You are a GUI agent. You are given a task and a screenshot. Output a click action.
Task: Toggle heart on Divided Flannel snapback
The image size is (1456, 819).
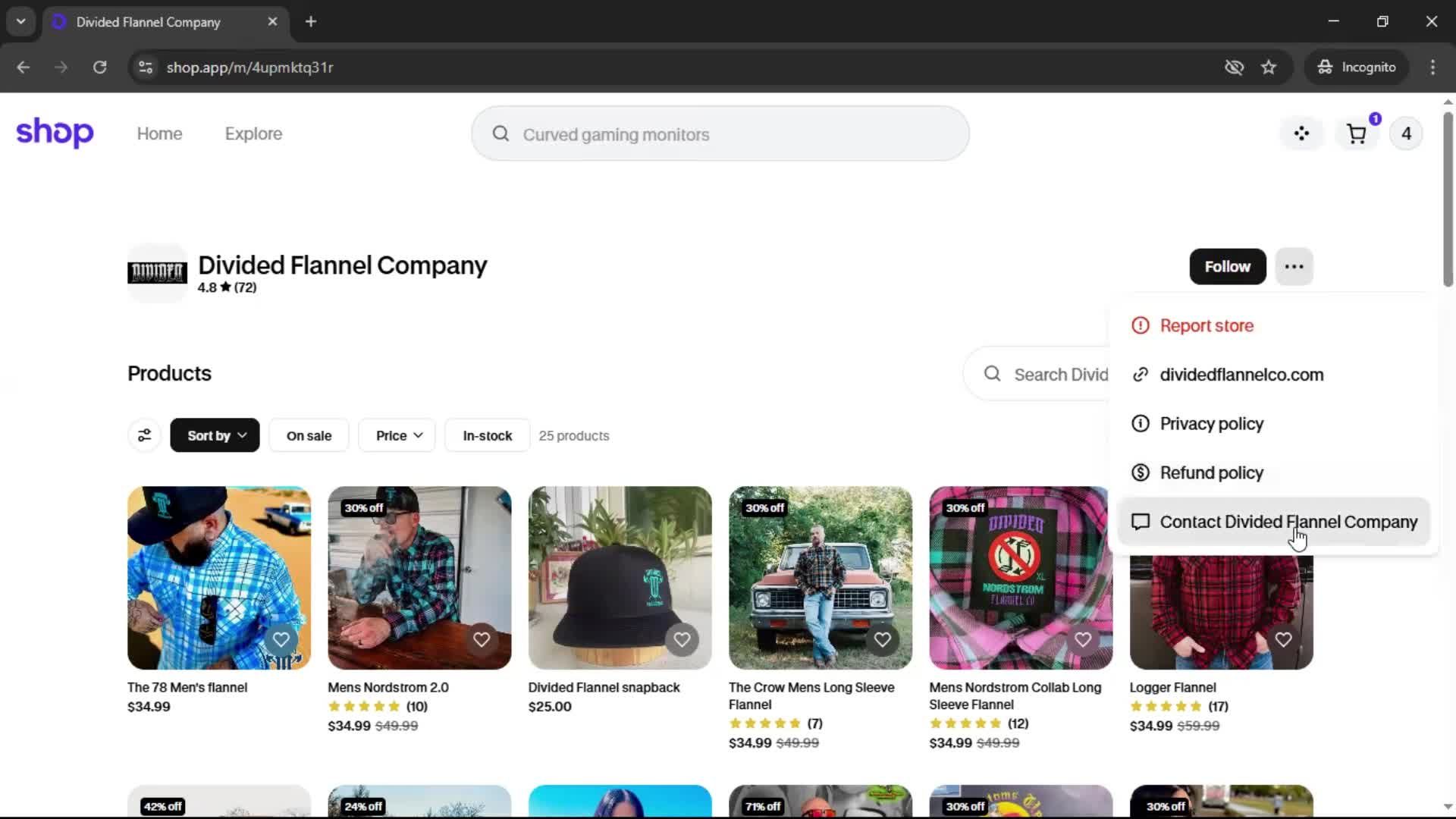682,639
